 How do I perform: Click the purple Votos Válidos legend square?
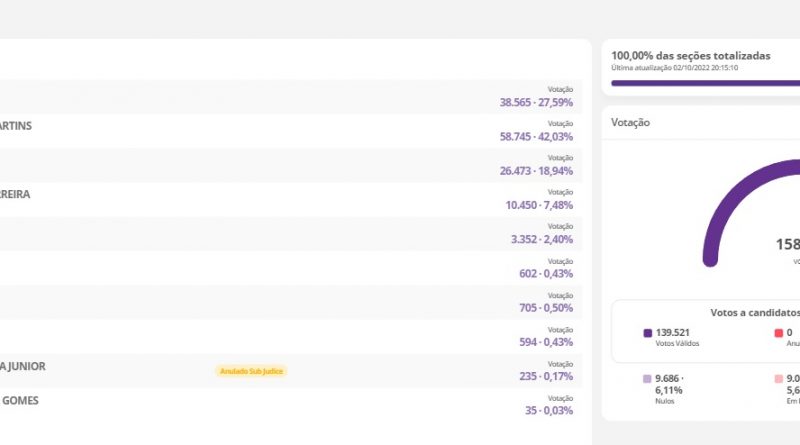coord(647,333)
